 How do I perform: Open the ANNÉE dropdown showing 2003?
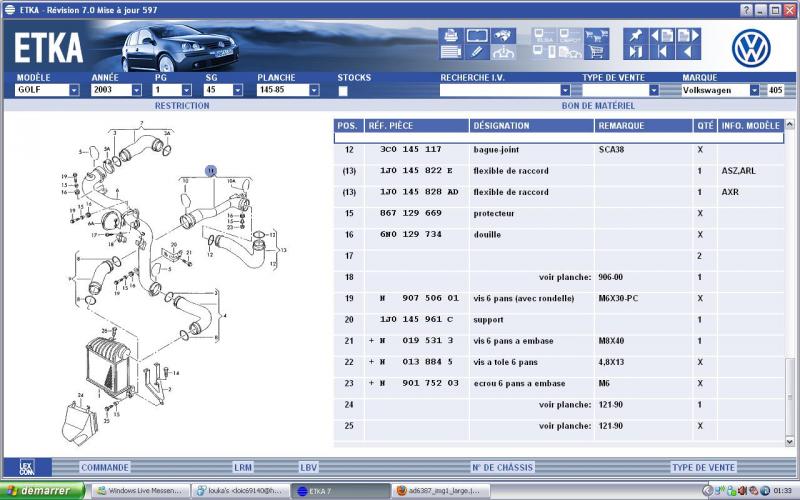(x=136, y=90)
